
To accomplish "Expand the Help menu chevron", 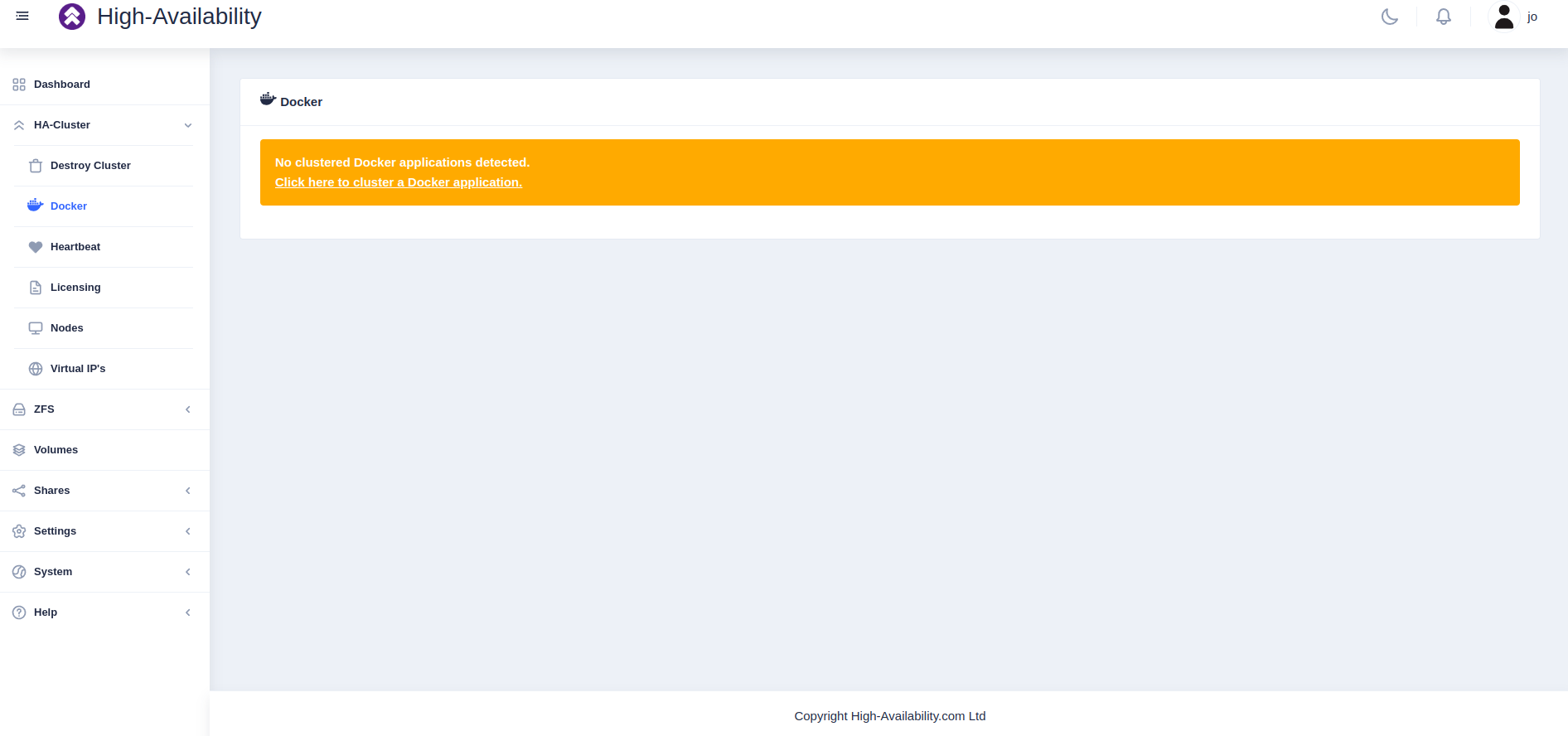I will 188,613.
